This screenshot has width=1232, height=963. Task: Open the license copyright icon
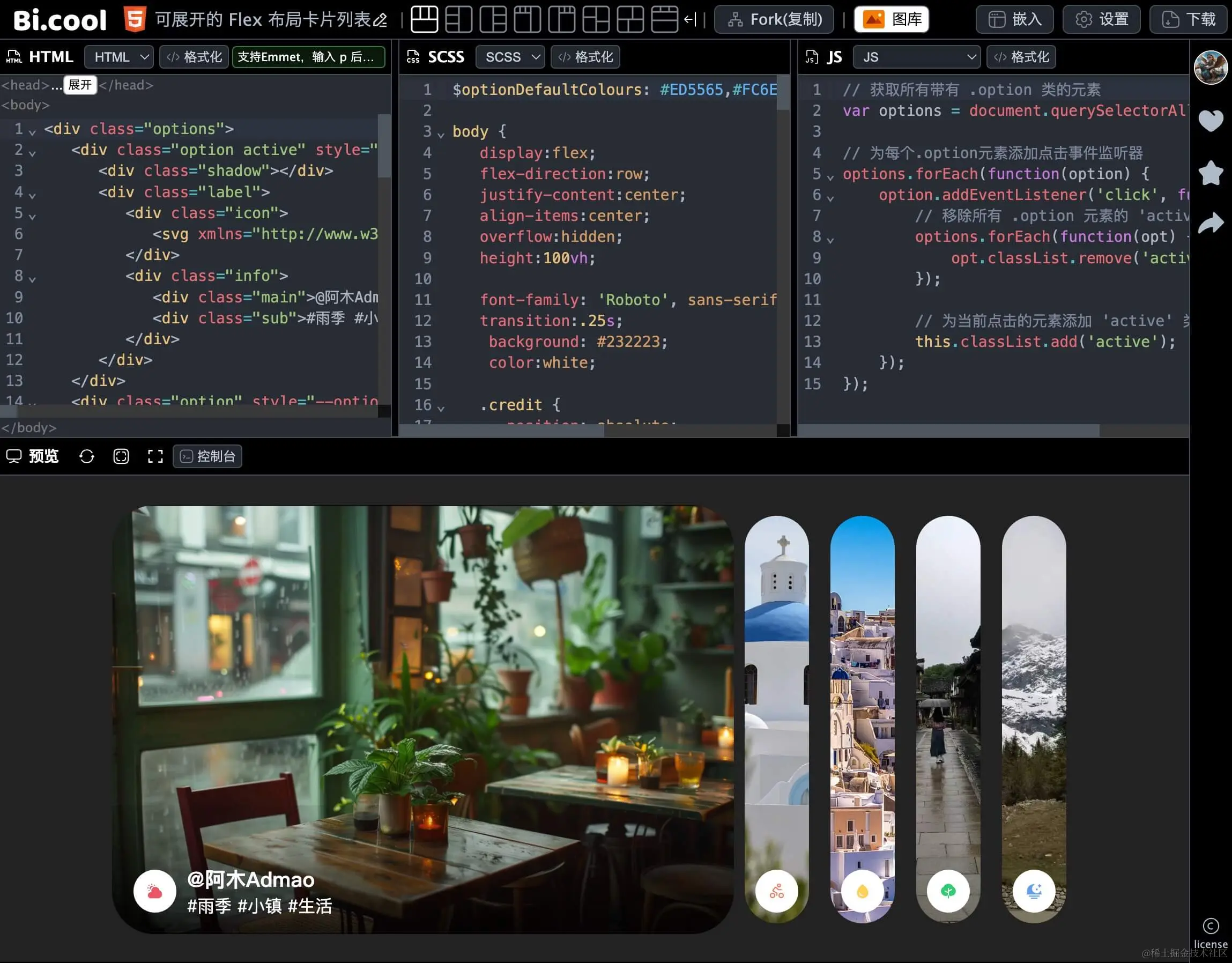(x=1211, y=926)
